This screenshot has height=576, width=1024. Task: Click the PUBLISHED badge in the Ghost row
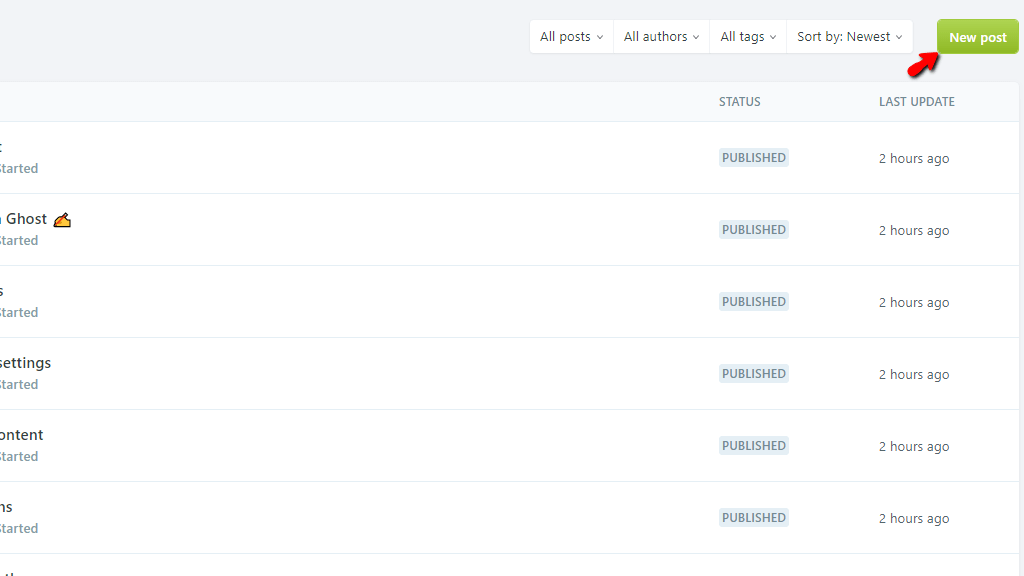click(x=753, y=230)
